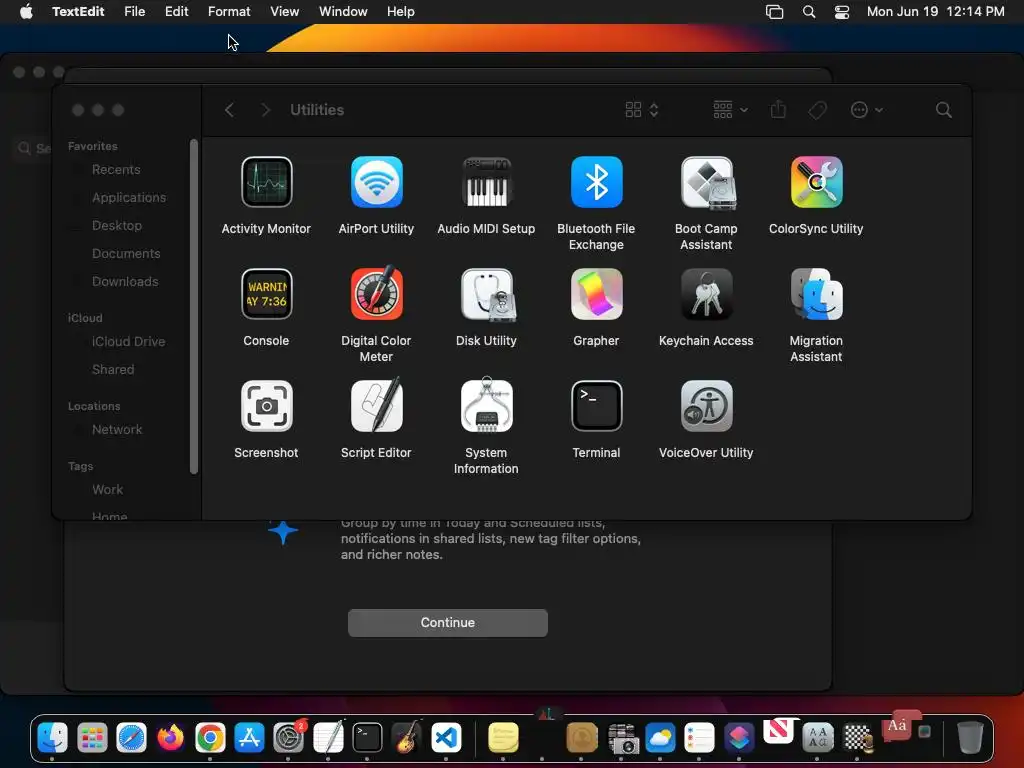Image resolution: width=1024 pixels, height=768 pixels.
Task: Select iCloud Drive in the sidebar
Action: [x=128, y=342]
